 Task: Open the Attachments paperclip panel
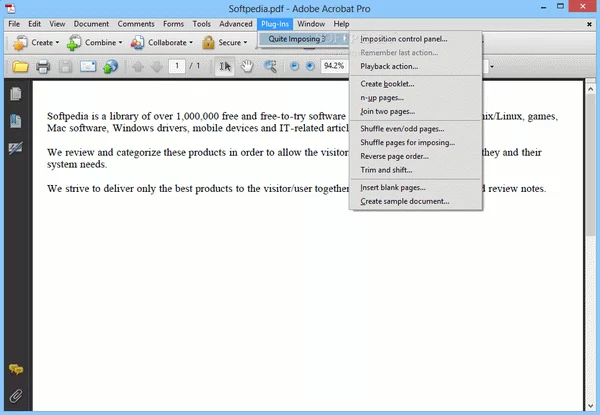click(16, 393)
